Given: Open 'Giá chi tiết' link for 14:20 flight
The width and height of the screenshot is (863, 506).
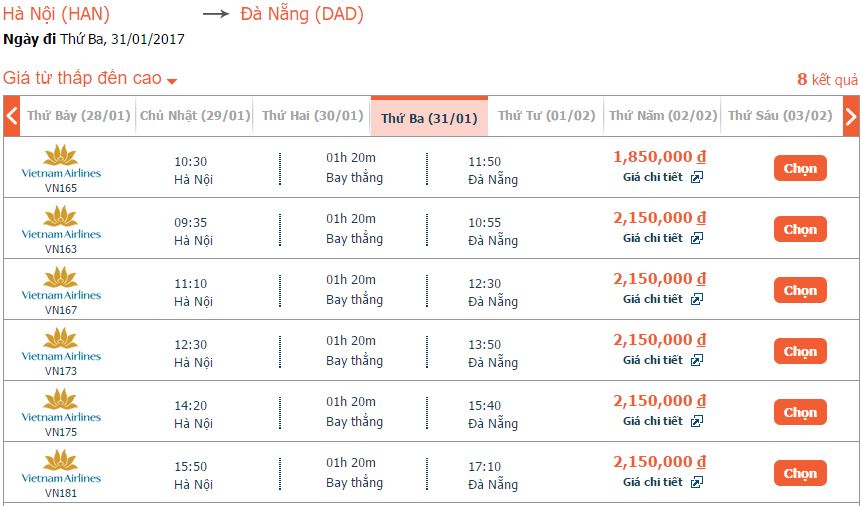Looking at the screenshot, I should click(x=653, y=422).
